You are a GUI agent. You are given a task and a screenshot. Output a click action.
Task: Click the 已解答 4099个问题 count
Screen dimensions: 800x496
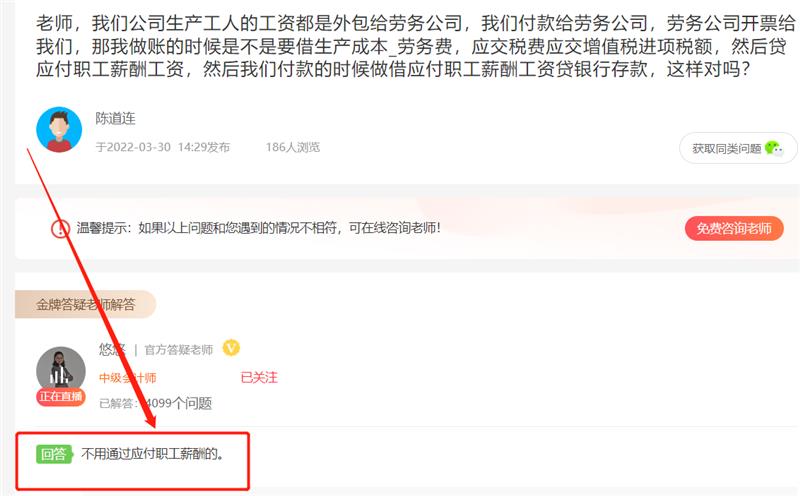pos(155,403)
